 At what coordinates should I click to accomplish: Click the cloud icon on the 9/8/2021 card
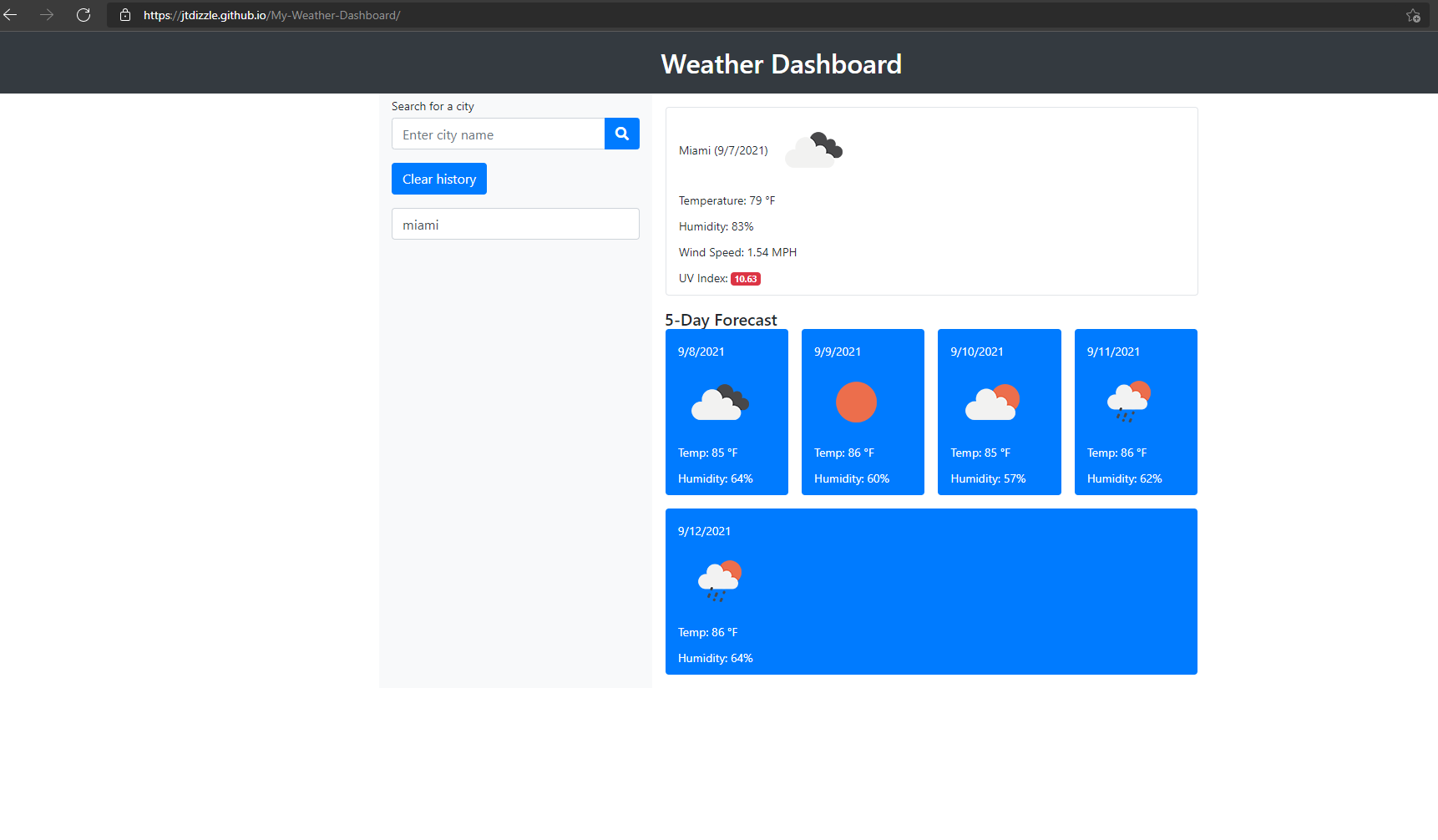coord(720,402)
